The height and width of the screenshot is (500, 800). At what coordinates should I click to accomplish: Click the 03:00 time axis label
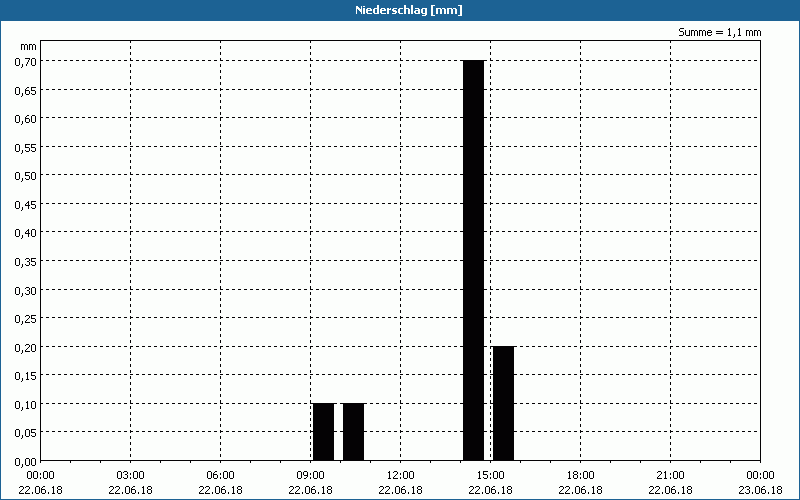point(131,476)
